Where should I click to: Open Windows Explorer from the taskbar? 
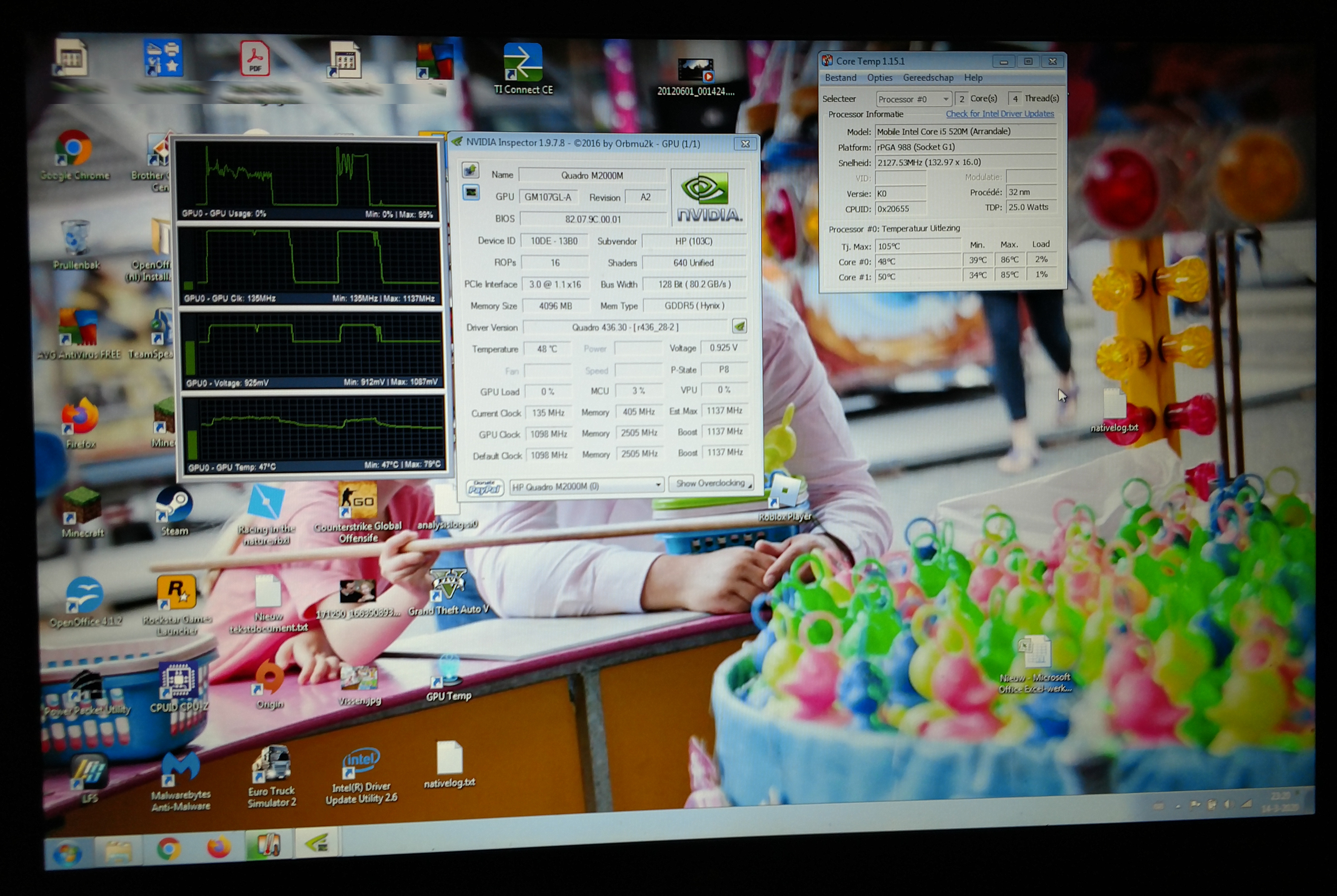[118, 851]
